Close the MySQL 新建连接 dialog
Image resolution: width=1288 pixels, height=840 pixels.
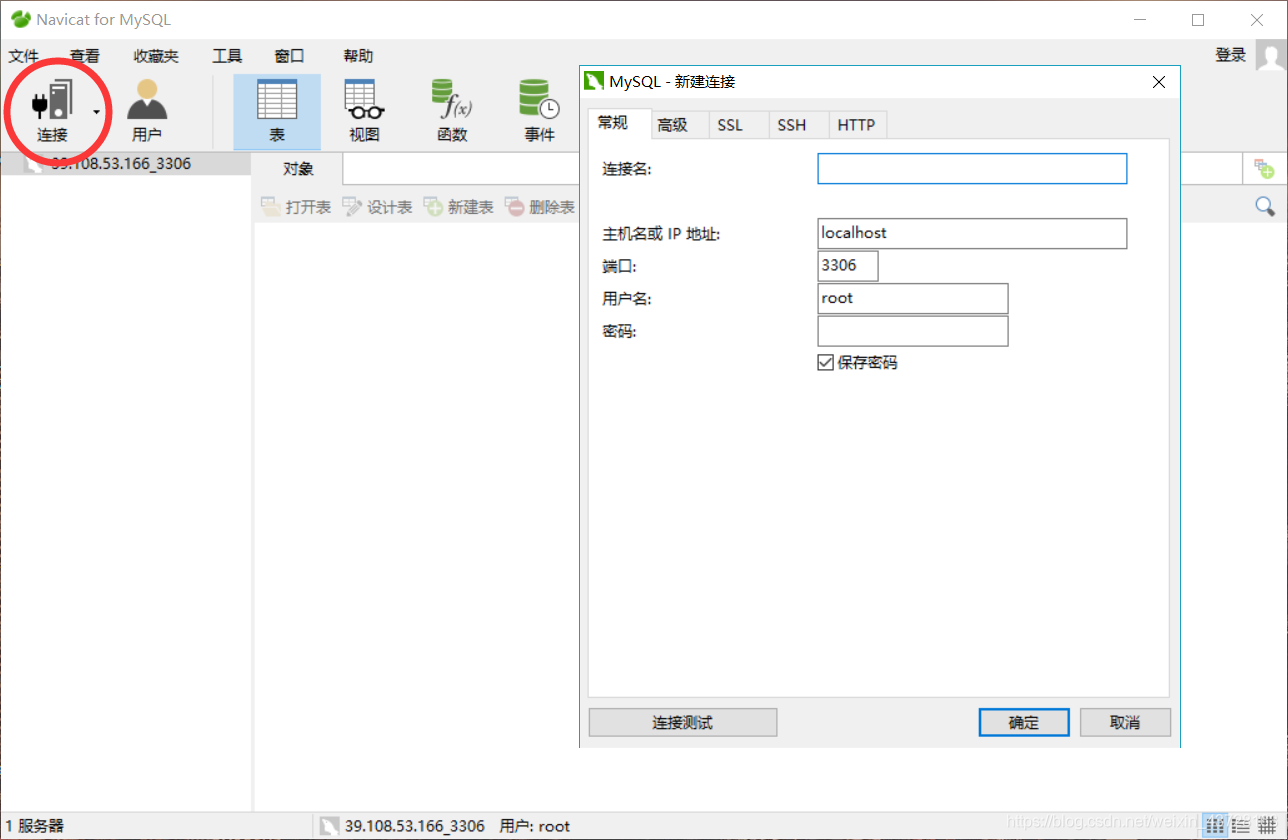[x=1159, y=82]
